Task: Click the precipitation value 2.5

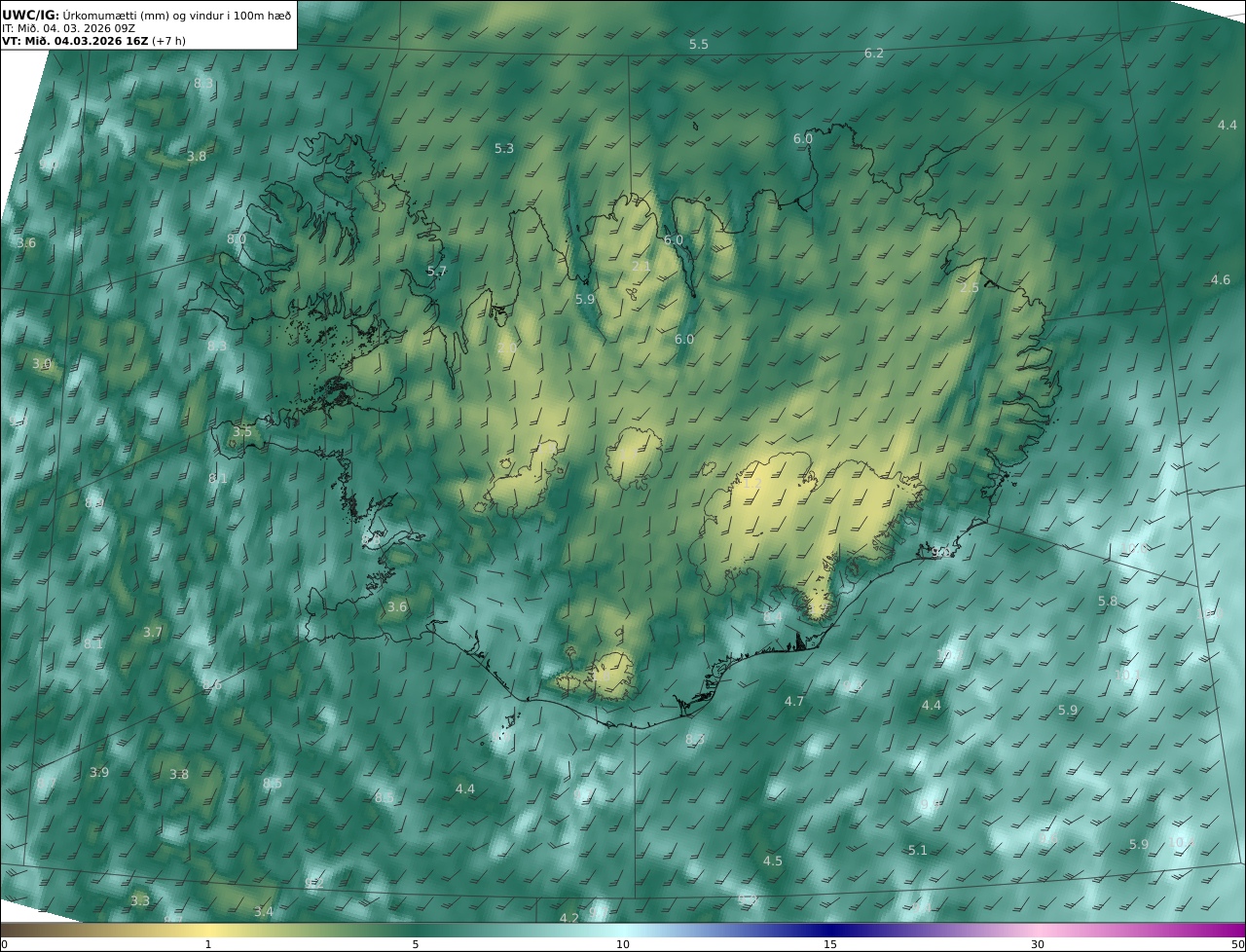Action: (970, 288)
